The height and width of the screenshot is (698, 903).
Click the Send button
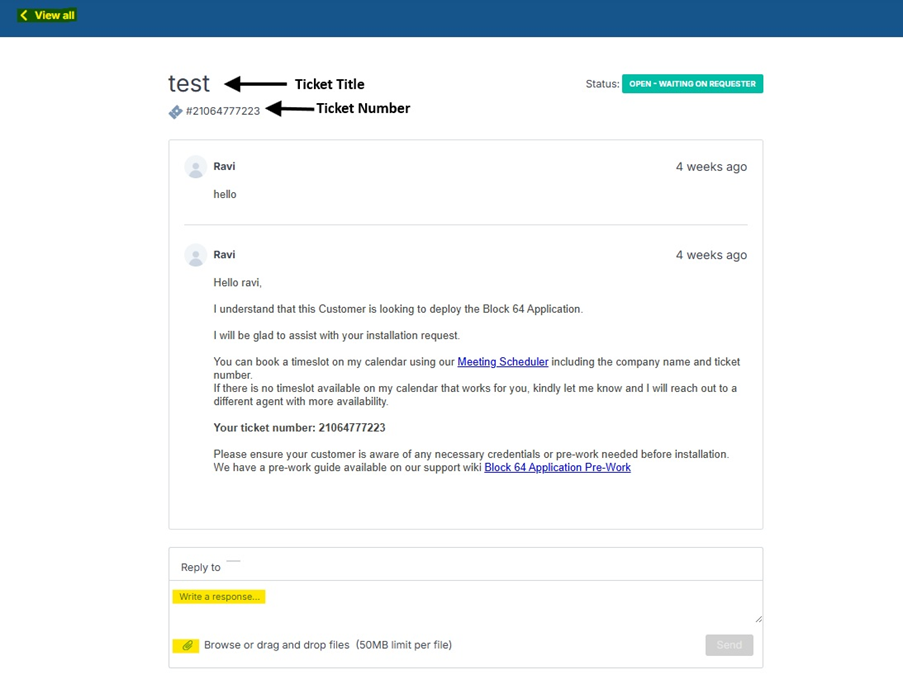pos(729,645)
